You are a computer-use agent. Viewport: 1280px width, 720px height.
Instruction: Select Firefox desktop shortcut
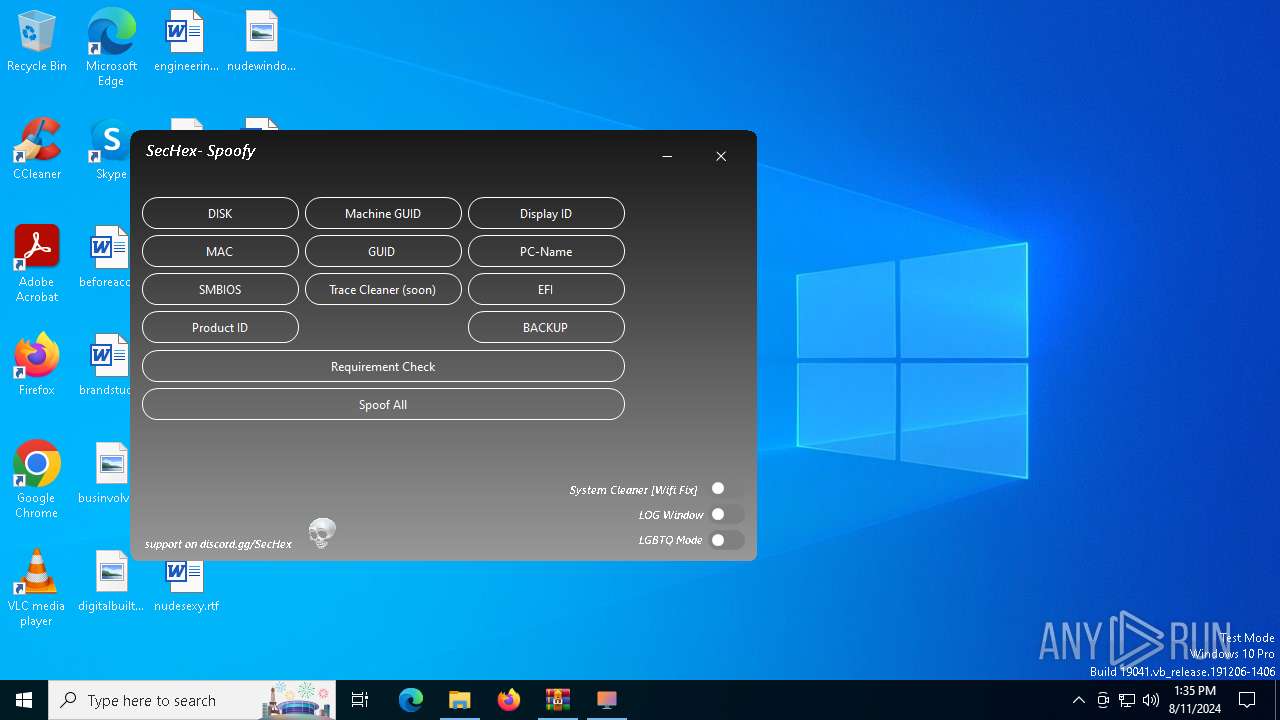tap(37, 366)
